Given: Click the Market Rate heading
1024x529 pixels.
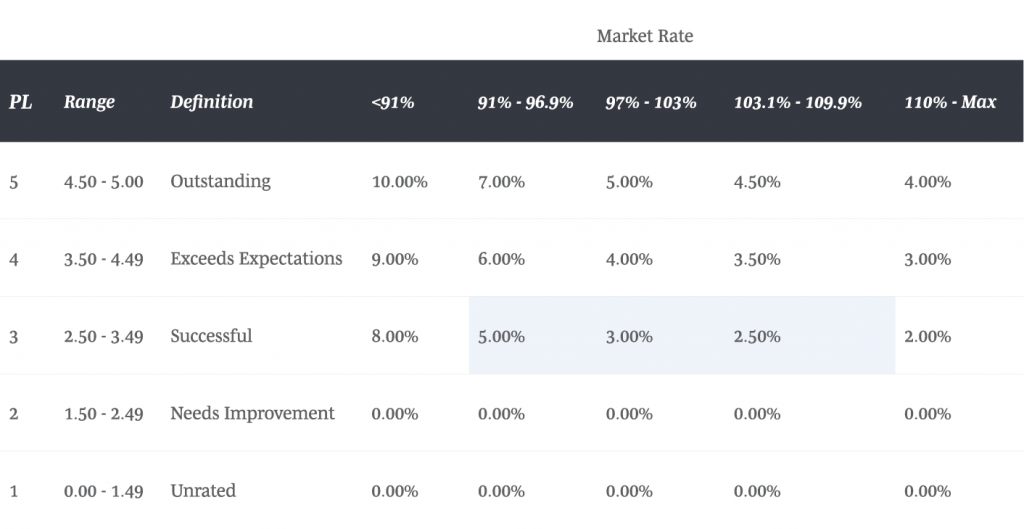Looking at the screenshot, I should [644, 36].
